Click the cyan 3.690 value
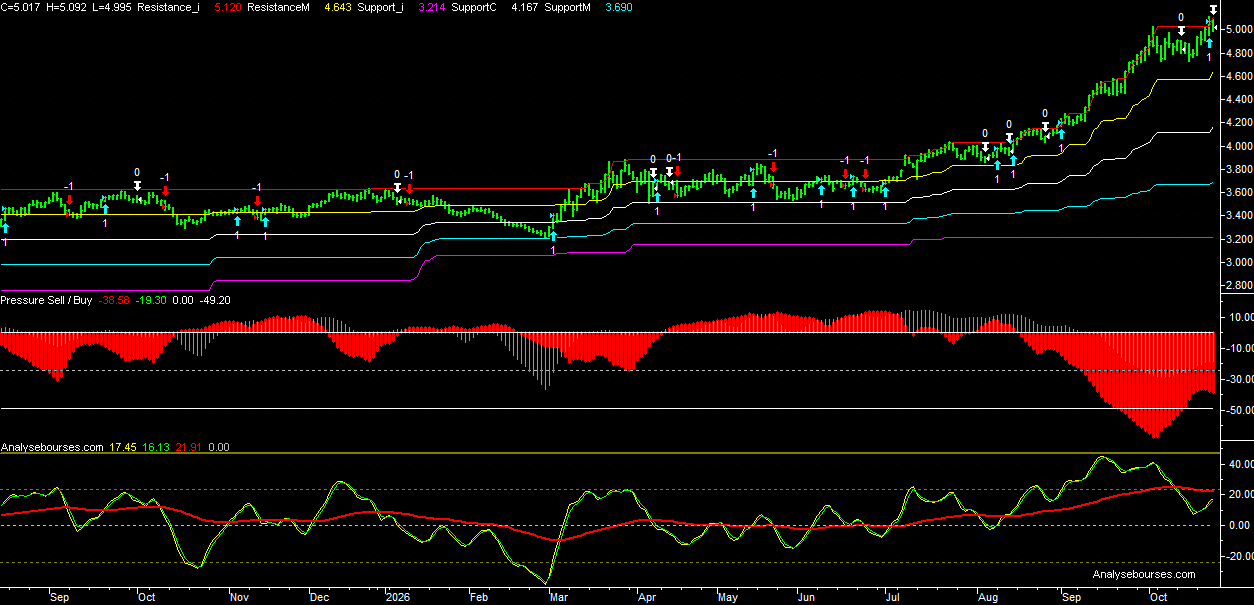Screen dimensions: 1254x605 621,7
